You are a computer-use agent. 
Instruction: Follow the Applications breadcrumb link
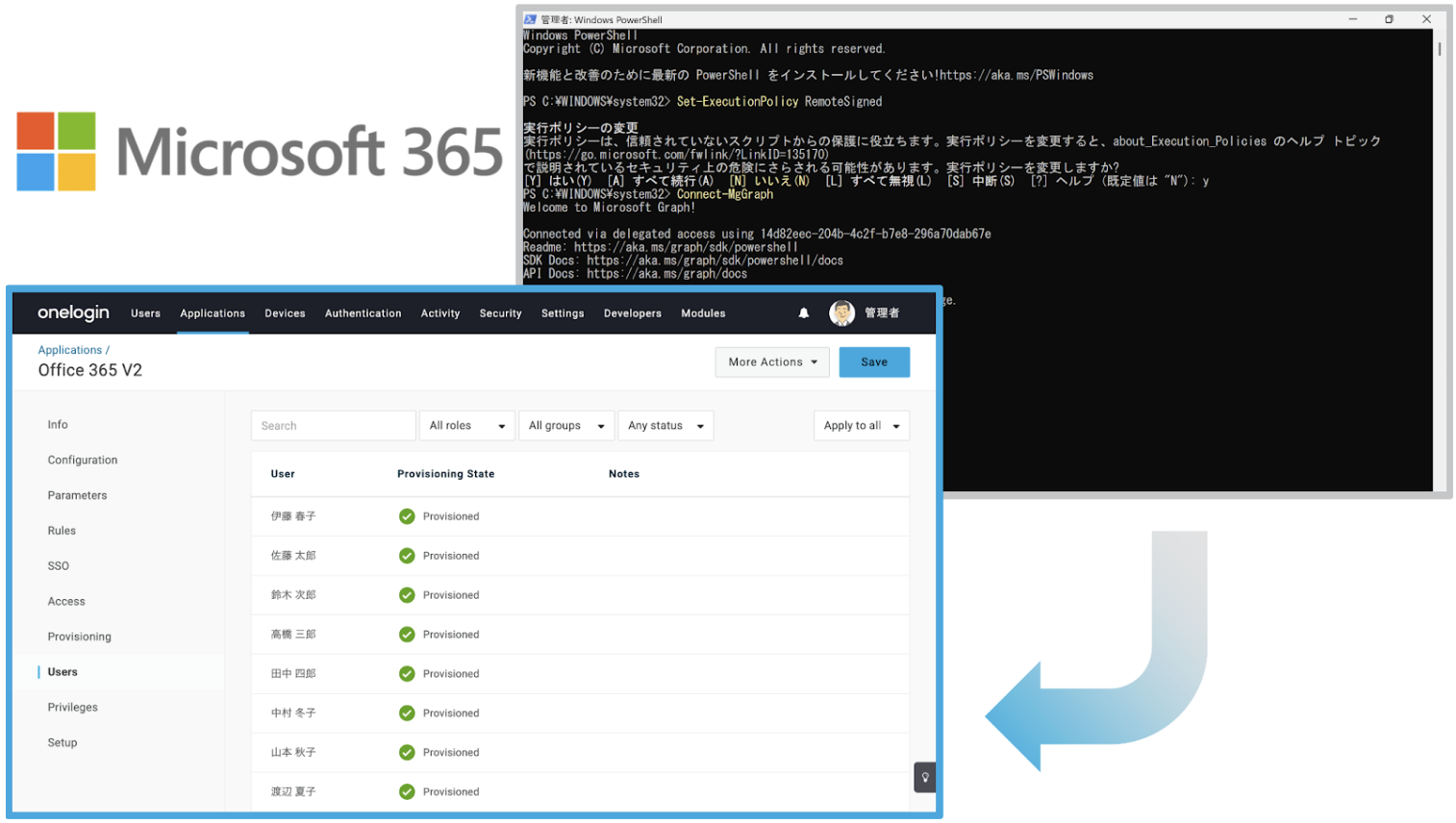70,350
